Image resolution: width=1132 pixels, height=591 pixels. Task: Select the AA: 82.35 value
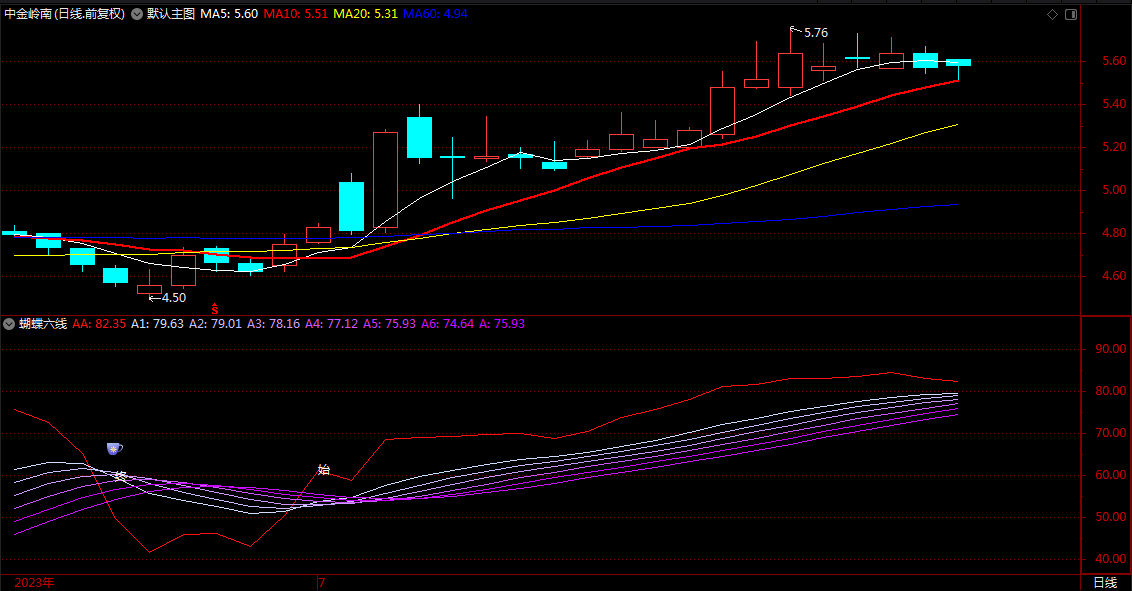click(x=99, y=324)
